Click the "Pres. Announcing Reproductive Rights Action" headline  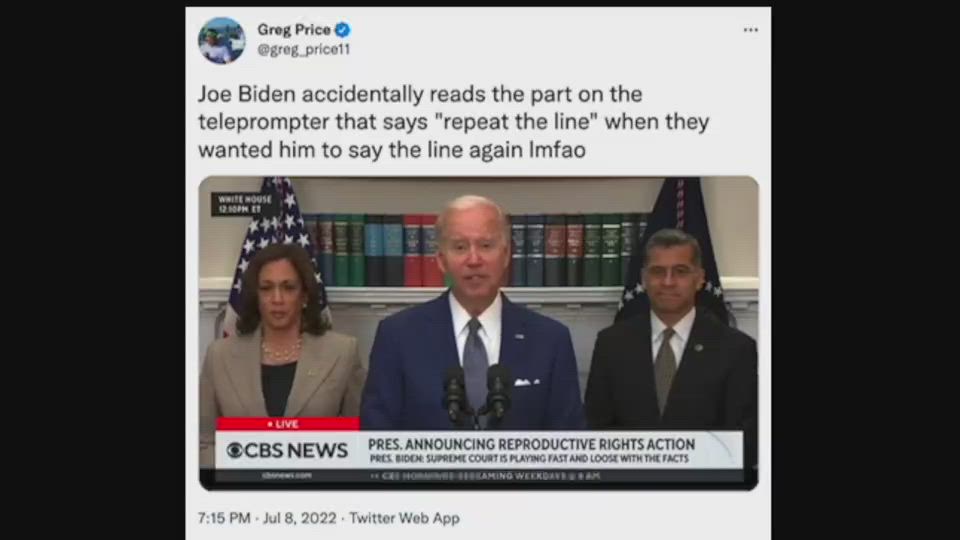click(x=531, y=444)
